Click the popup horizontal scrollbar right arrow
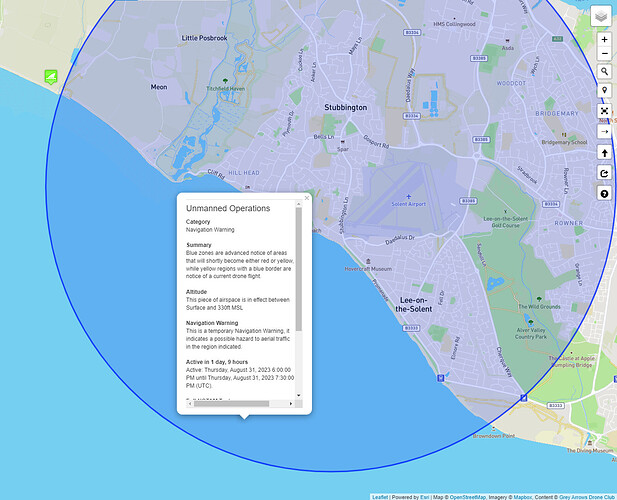Image resolution: width=617 pixels, height=500 pixels. pyautogui.click(x=291, y=404)
